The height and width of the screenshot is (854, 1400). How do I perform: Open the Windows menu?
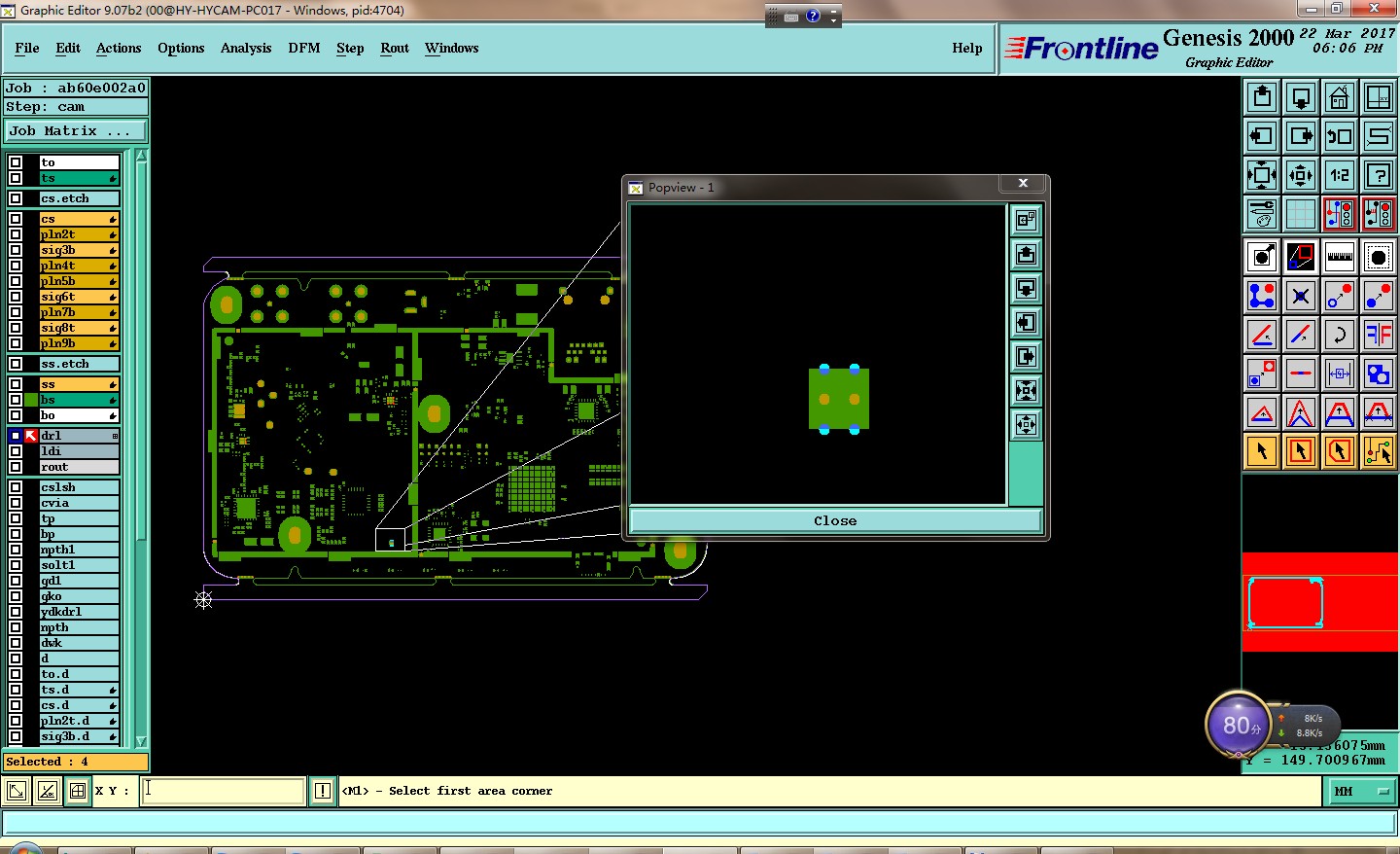pos(451,48)
